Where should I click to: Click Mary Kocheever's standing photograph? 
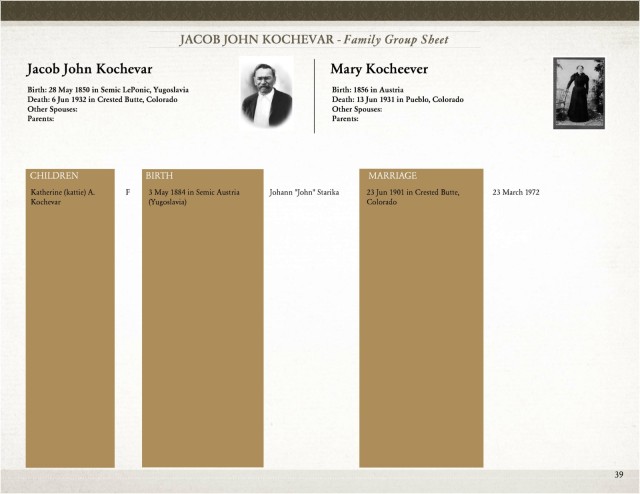pos(579,93)
